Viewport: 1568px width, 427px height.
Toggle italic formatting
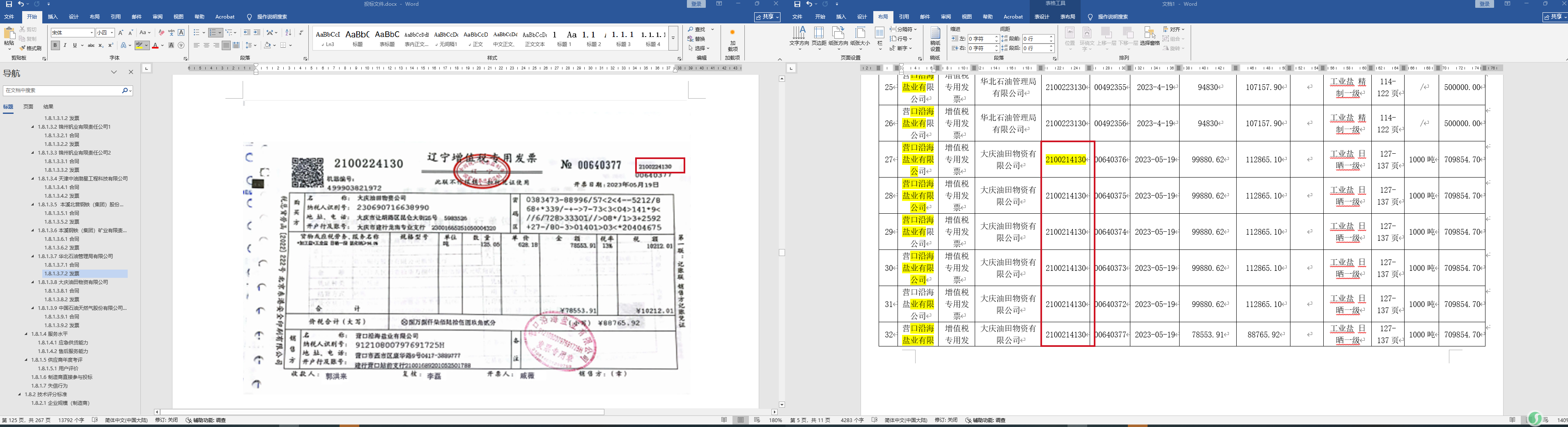point(65,45)
